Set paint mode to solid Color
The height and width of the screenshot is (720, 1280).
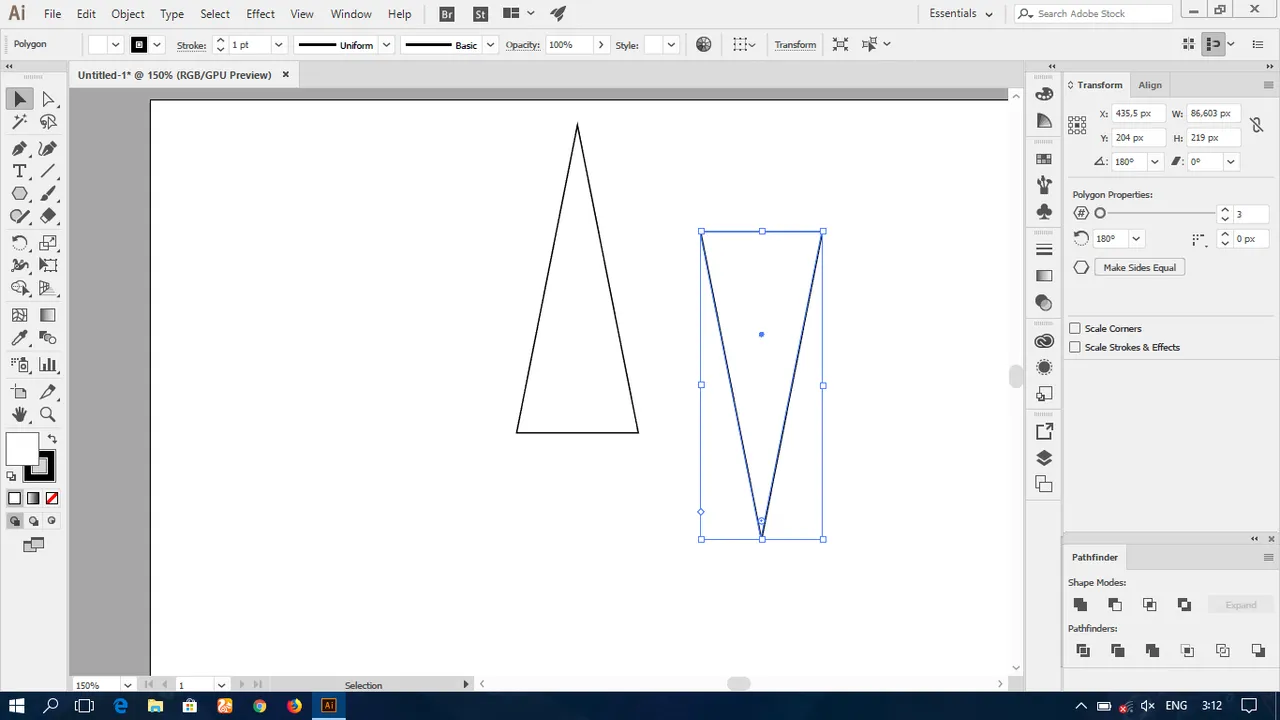(14, 498)
